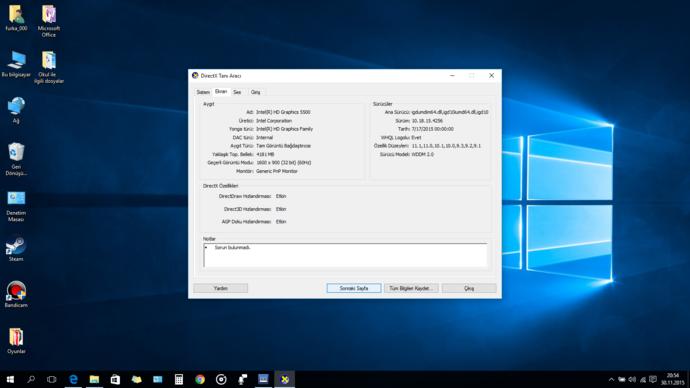The height and width of the screenshot is (388, 690).
Task: Open the furka_000 user folder icon
Action: pyautogui.click(x=16, y=18)
